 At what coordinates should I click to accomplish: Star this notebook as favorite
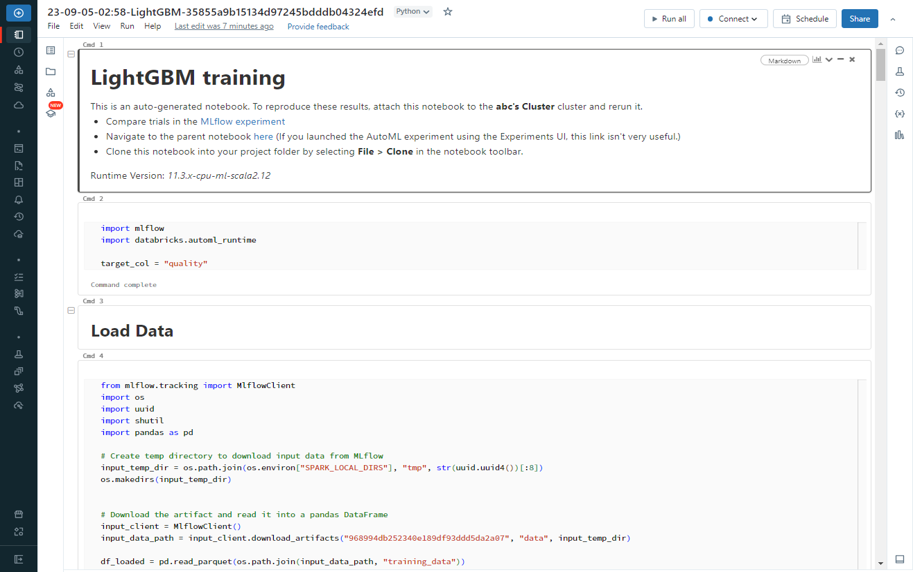447,12
